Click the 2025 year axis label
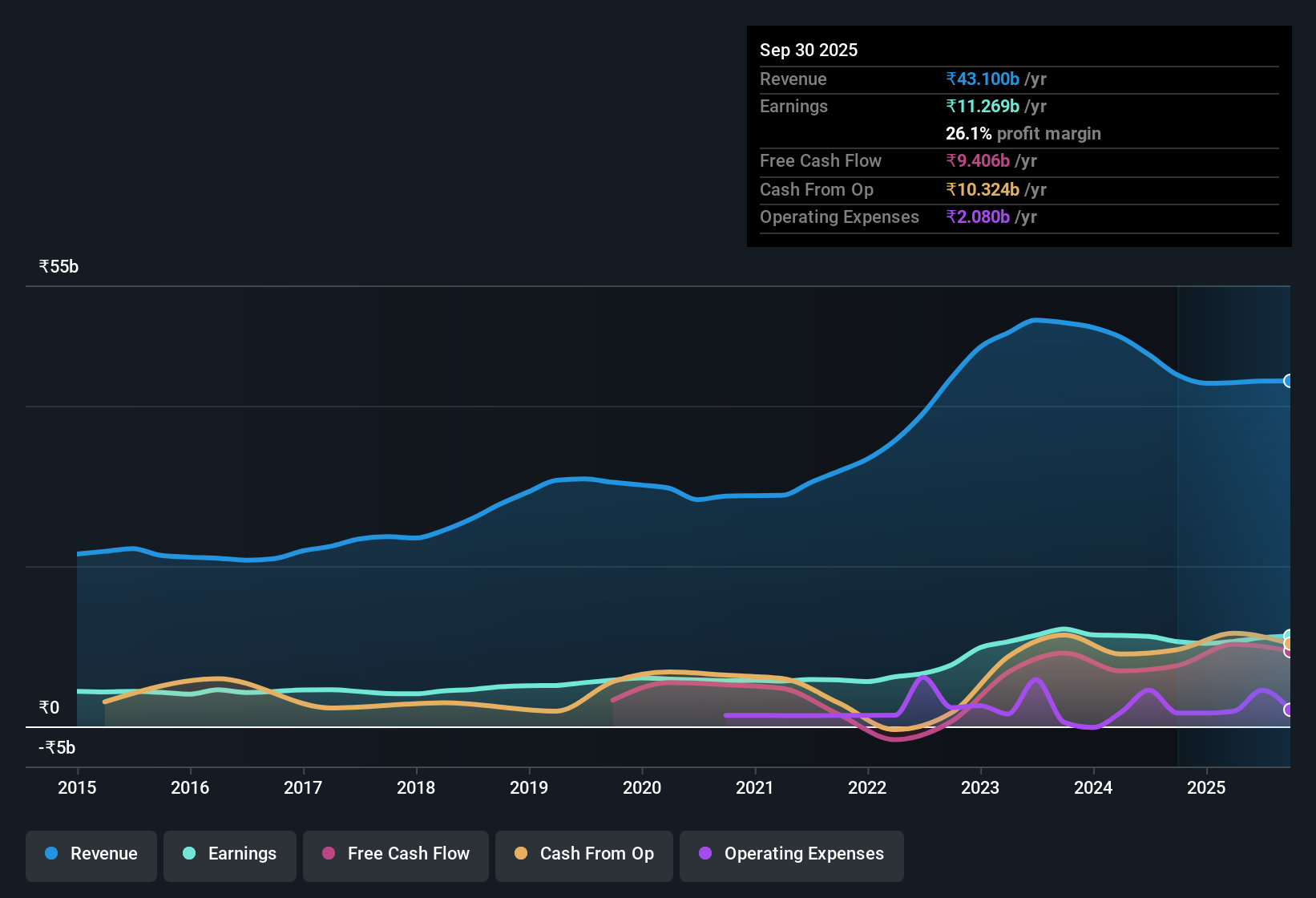The image size is (1316, 898). [1207, 788]
